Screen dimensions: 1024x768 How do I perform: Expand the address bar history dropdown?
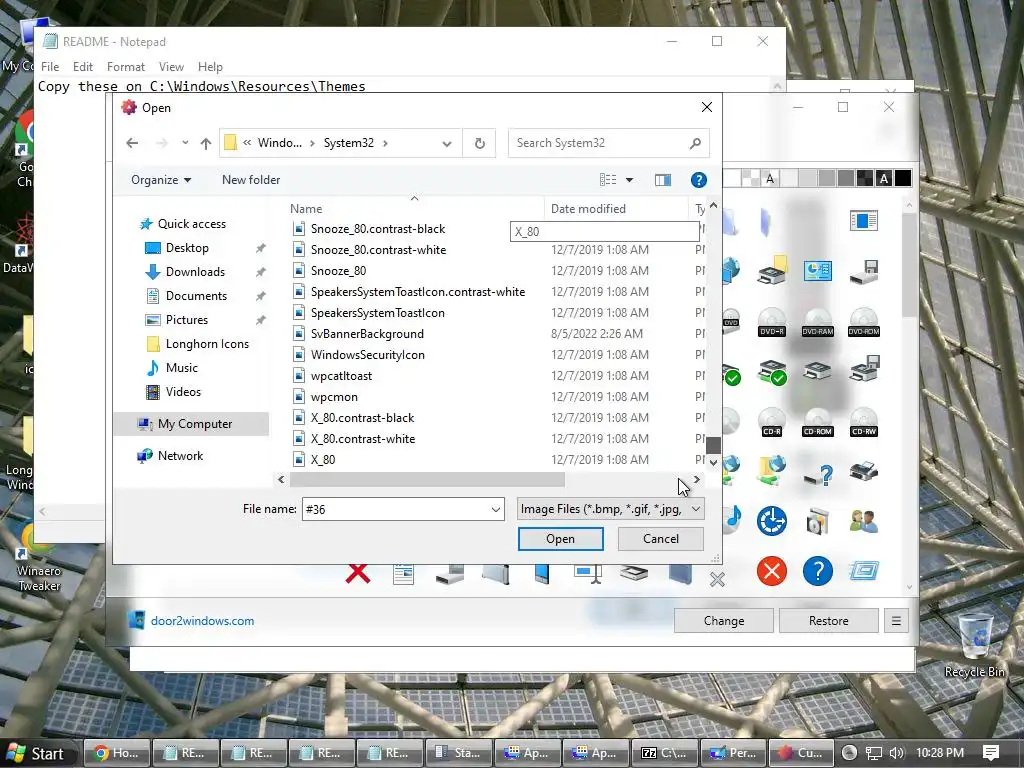[x=447, y=143]
